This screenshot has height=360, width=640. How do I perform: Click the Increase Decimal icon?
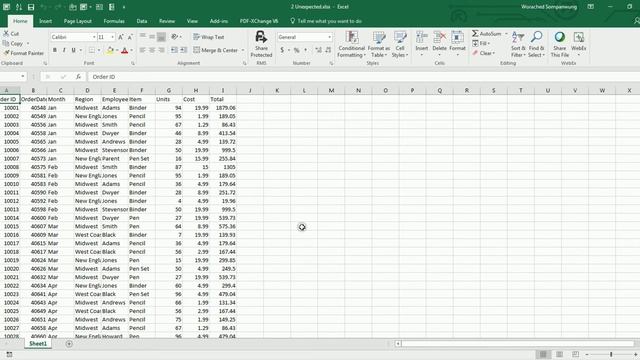point(318,50)
